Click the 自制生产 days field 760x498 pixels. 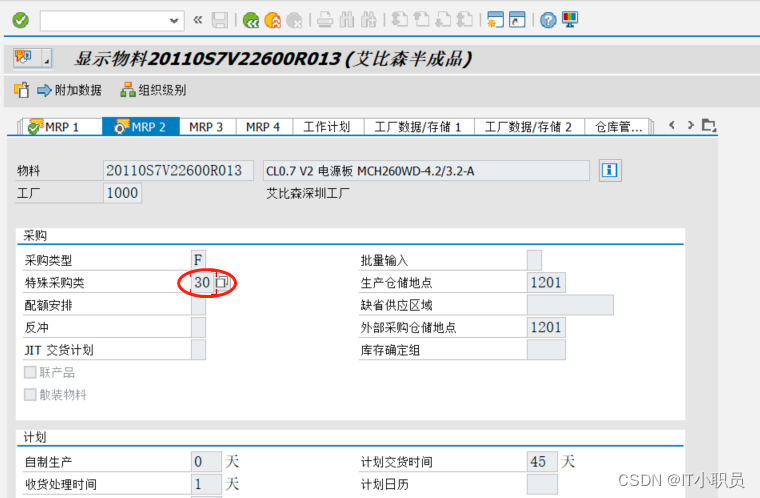point(206,461)
